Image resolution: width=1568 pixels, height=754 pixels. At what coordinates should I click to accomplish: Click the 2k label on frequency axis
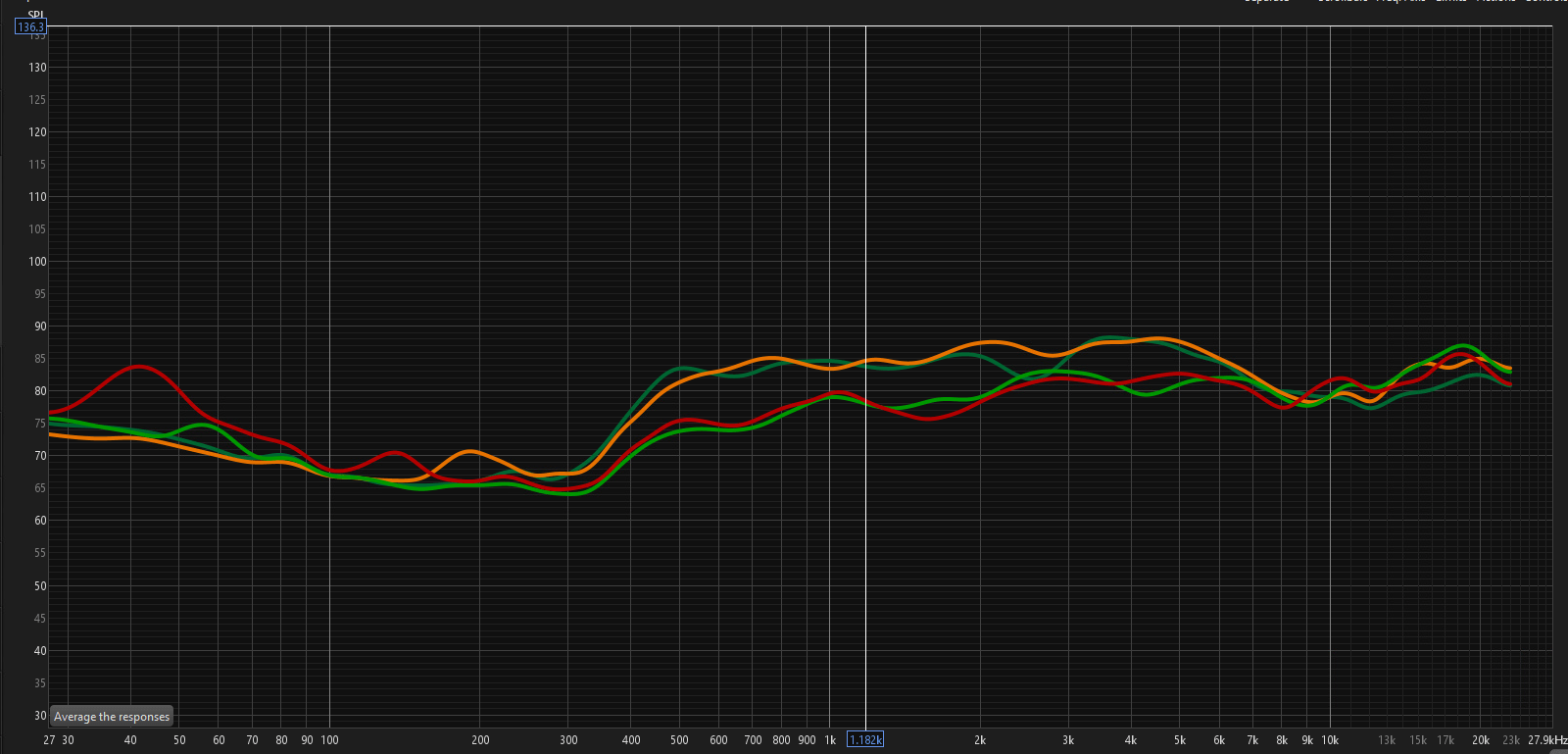[x=979, y=740]
